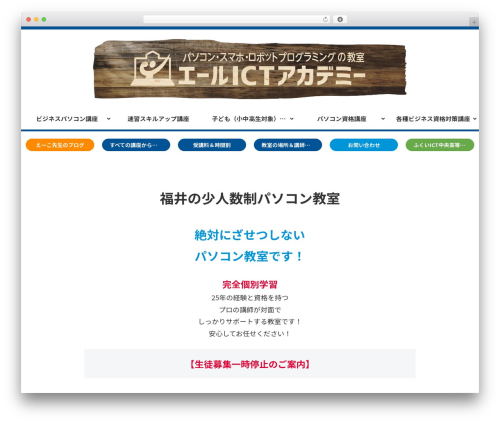500x423 pixels.
Task: Click the browser reload icon
Action: tap(325, 19)
